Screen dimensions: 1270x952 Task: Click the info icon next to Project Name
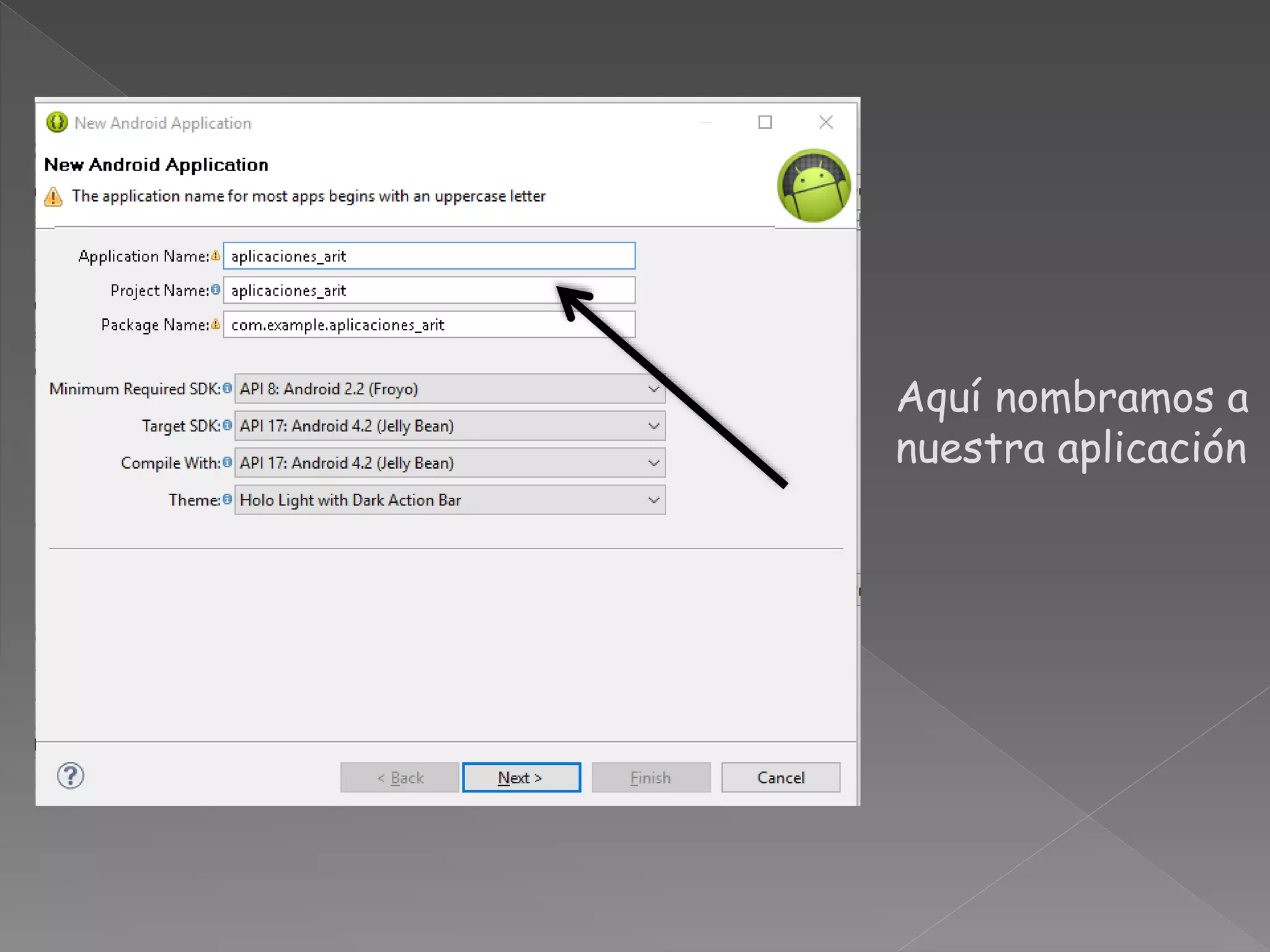[x=215, y=289]
